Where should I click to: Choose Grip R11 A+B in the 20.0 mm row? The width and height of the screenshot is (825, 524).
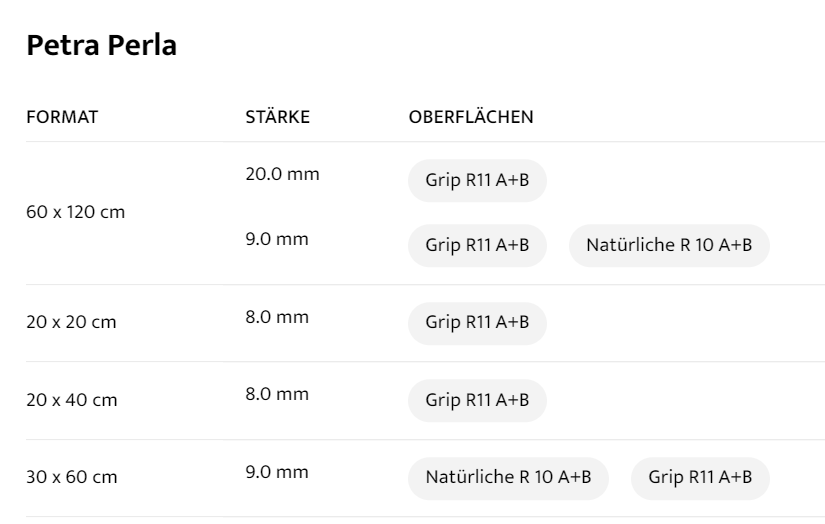[x=477, y=181]
